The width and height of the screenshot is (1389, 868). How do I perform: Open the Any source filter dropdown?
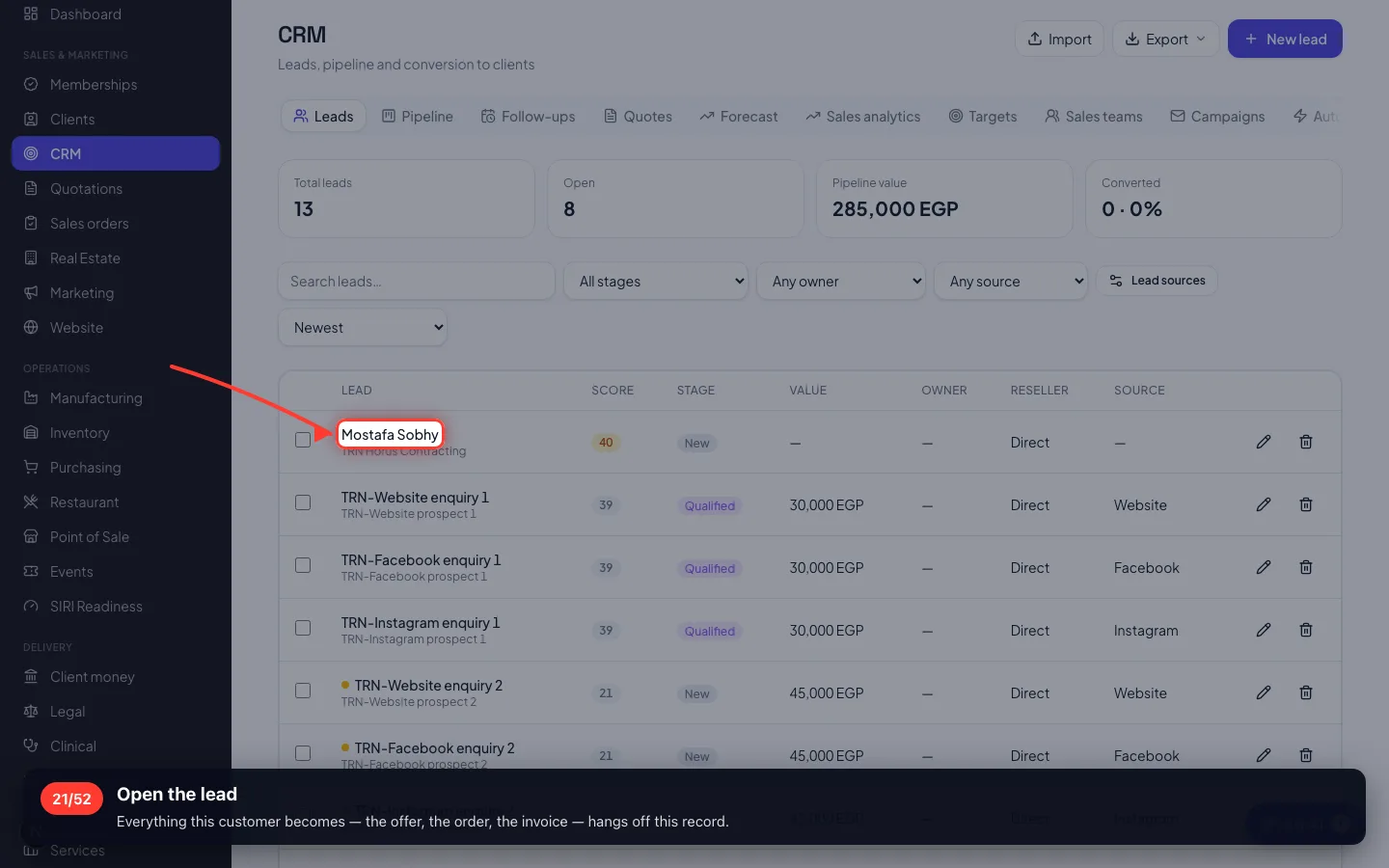coord(1011,282)
